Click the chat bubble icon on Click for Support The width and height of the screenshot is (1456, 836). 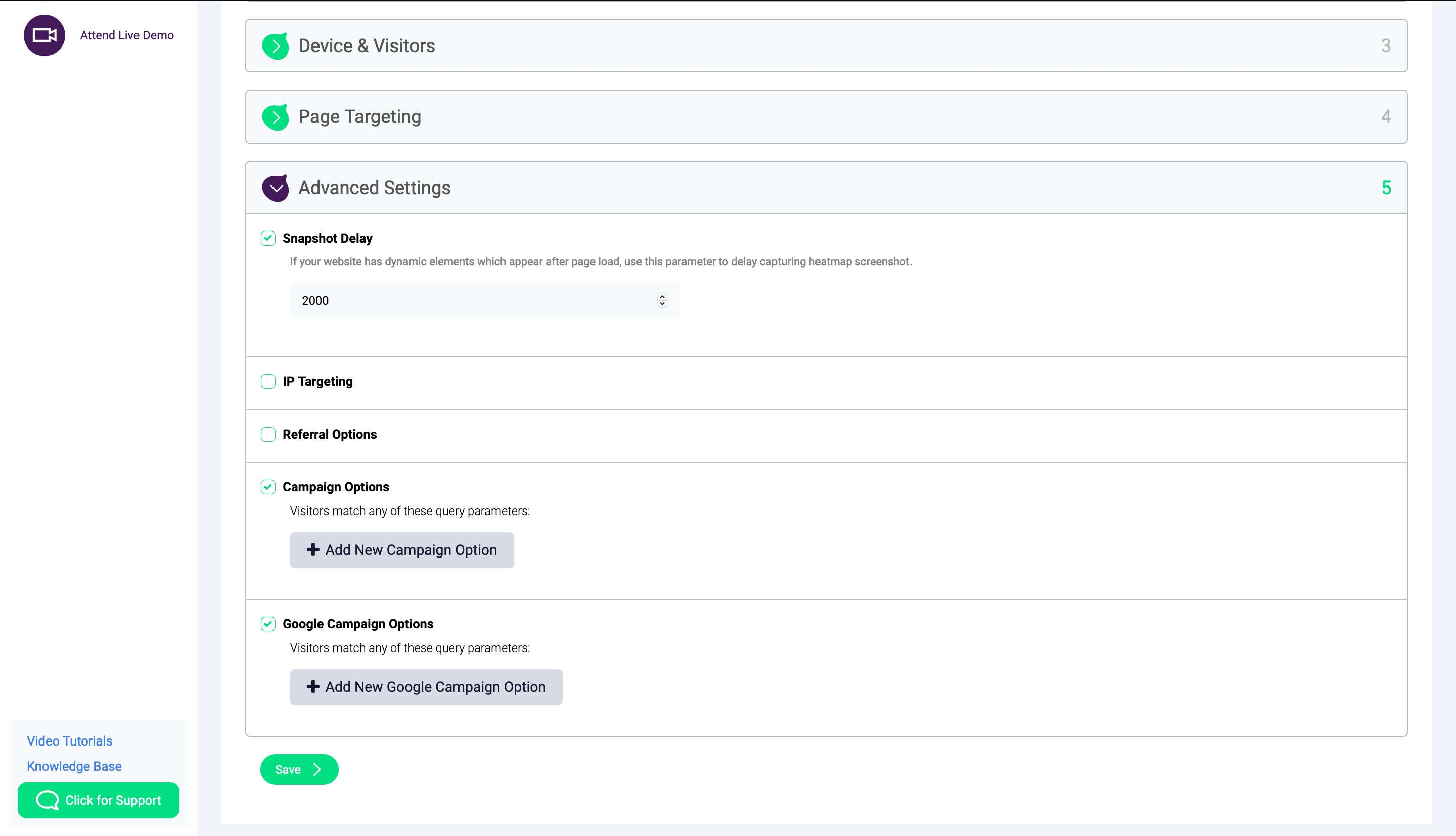(46, 800)
